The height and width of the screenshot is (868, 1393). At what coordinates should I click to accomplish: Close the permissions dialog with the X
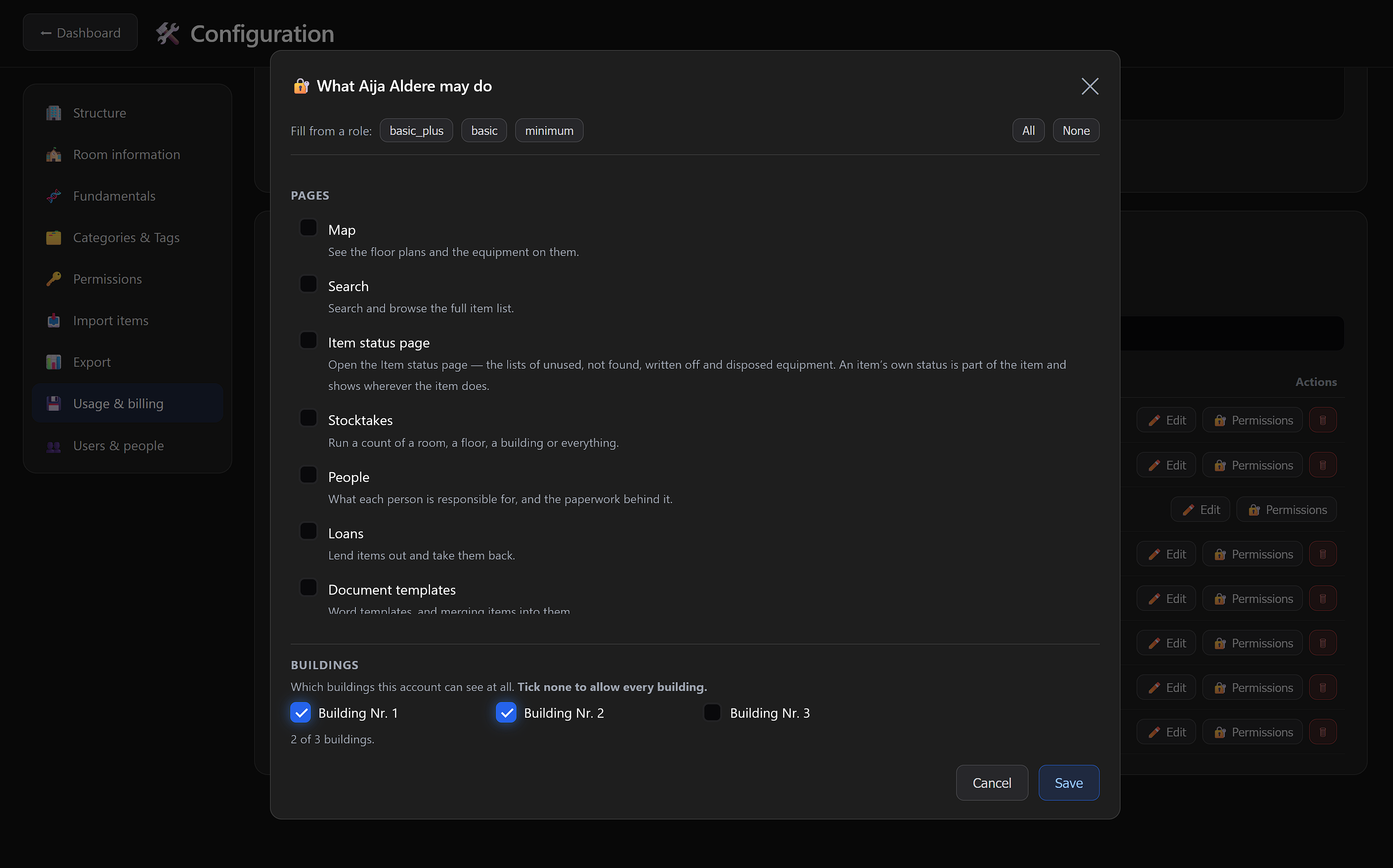[1089, 86]
